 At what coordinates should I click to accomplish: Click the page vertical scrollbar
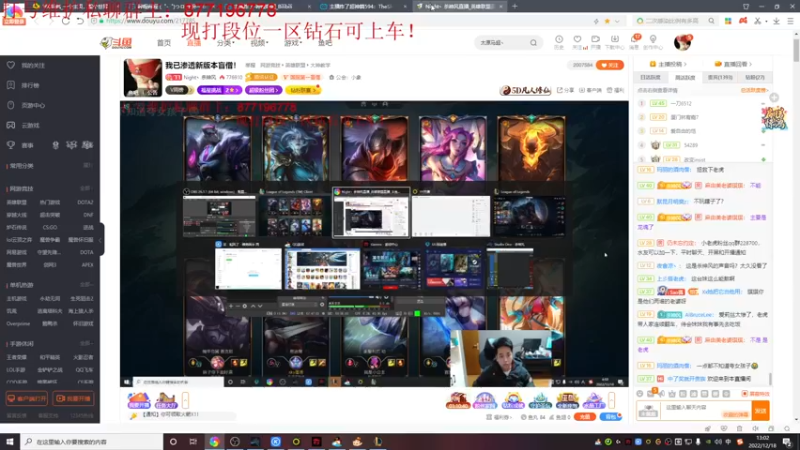tap(796, 51)
